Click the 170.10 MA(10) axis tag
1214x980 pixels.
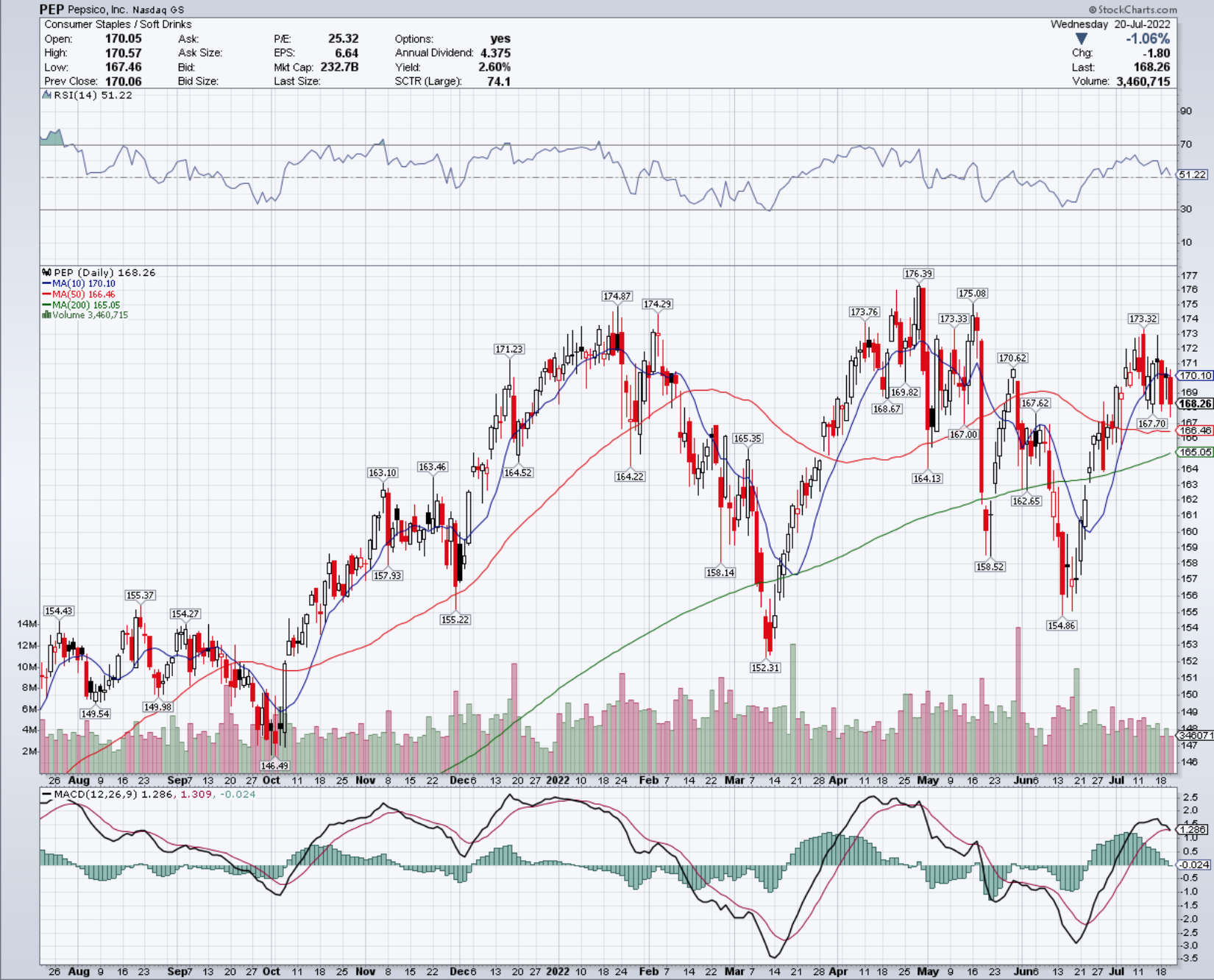coord(1196,375)
